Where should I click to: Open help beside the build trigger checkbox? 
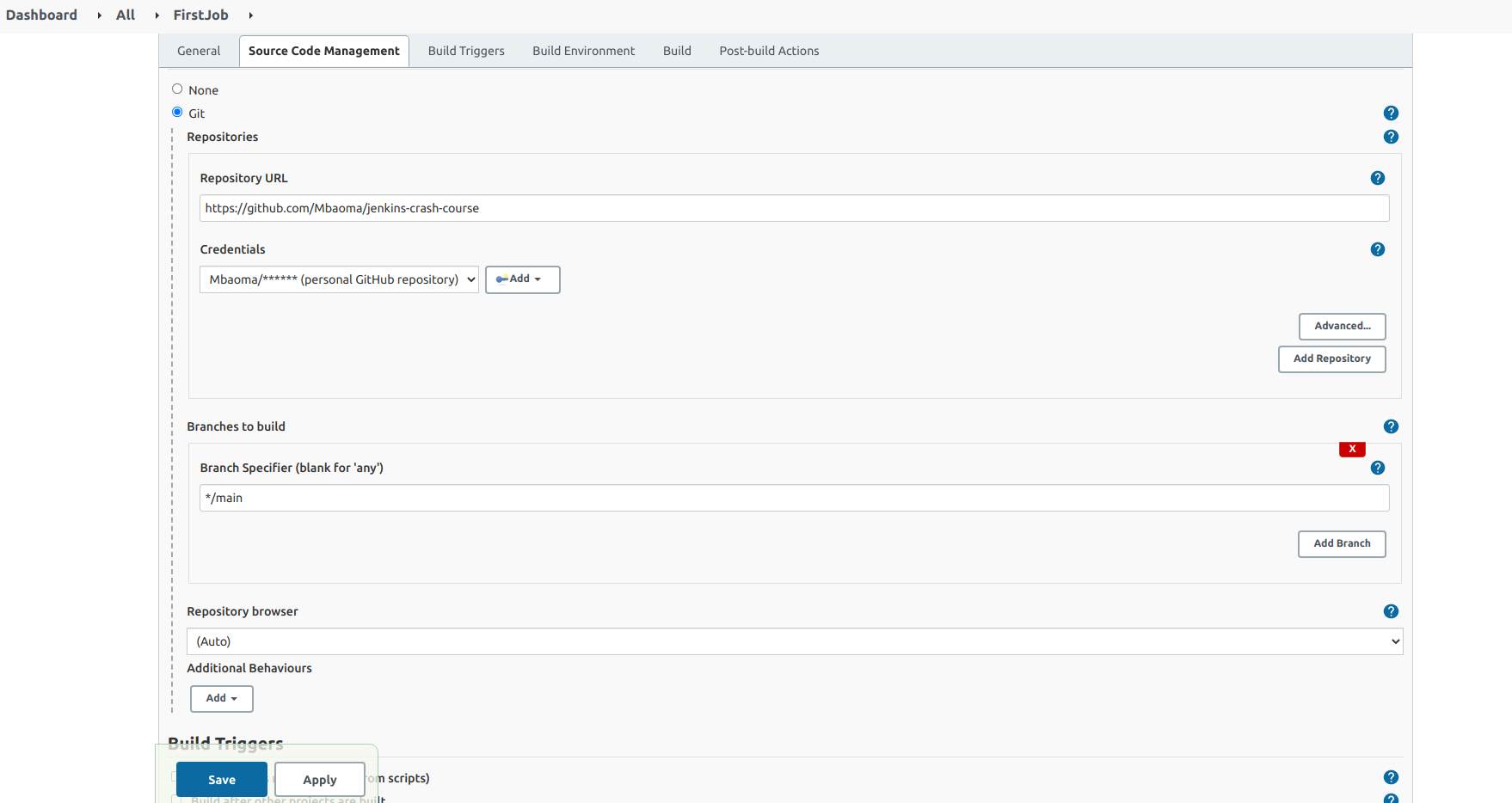pos(1391,776)
